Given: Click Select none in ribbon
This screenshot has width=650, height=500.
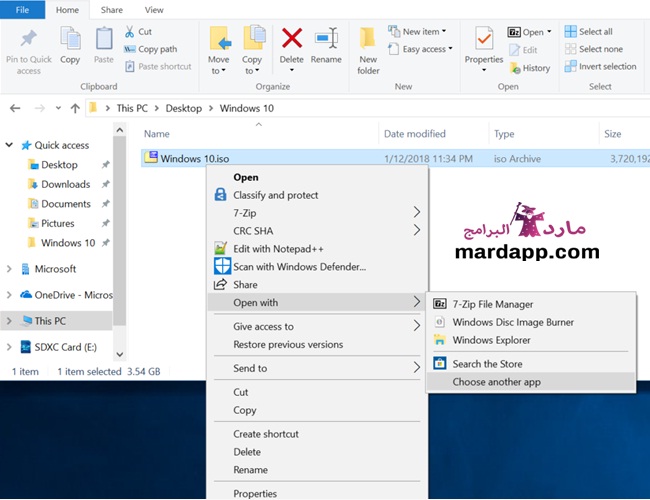Looking at the screenshot, I should (x=594, y=49).
